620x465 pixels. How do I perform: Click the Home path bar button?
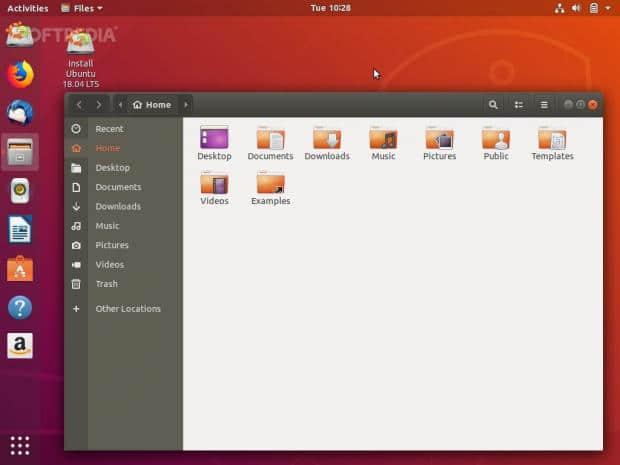[152, 104]
